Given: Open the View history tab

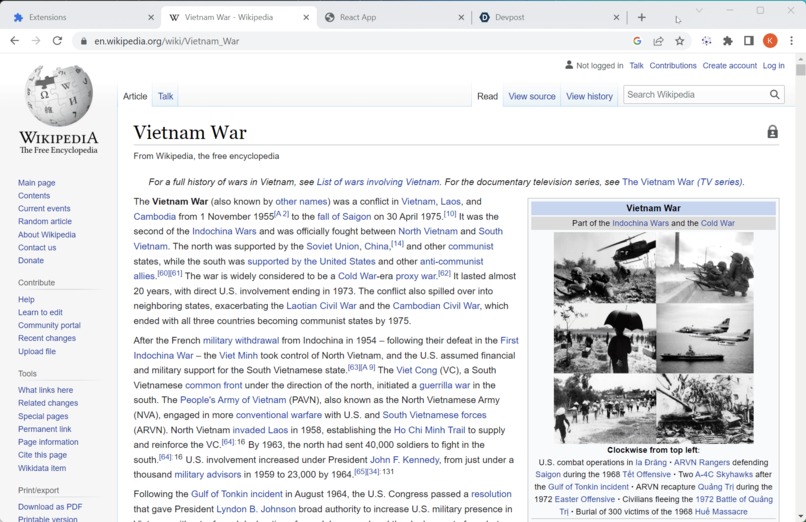Looking at the screenshot, I should click(x=589, y=96).
